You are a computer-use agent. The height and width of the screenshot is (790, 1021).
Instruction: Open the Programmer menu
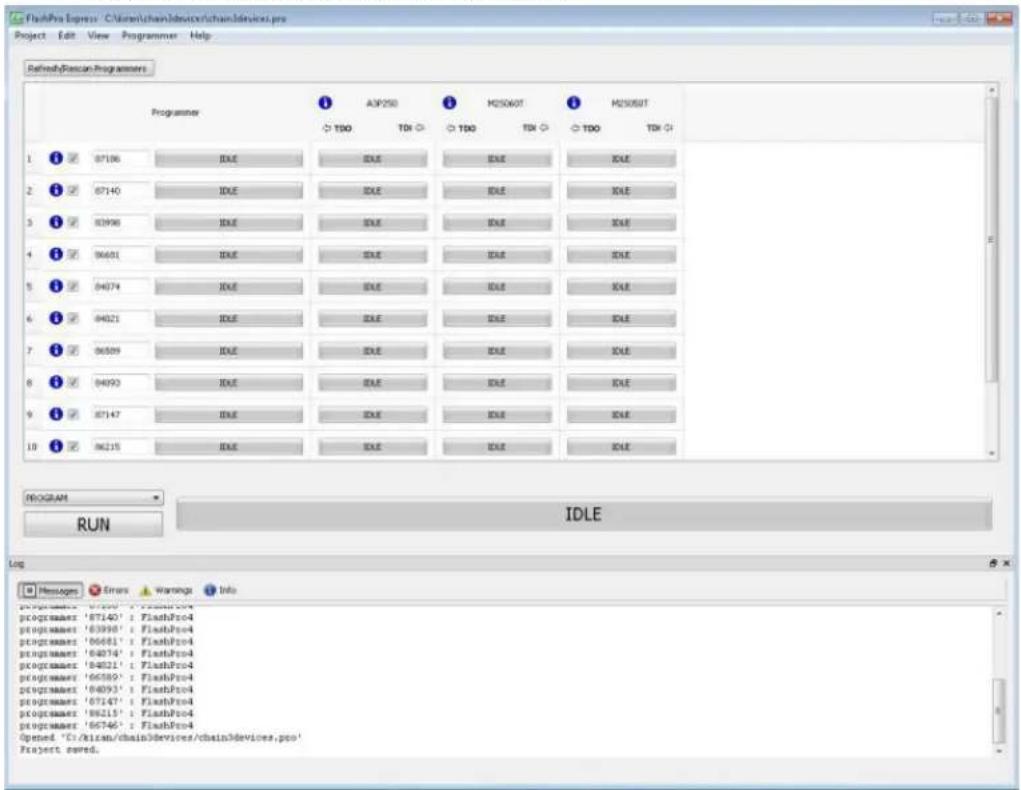tap(149, 35)
